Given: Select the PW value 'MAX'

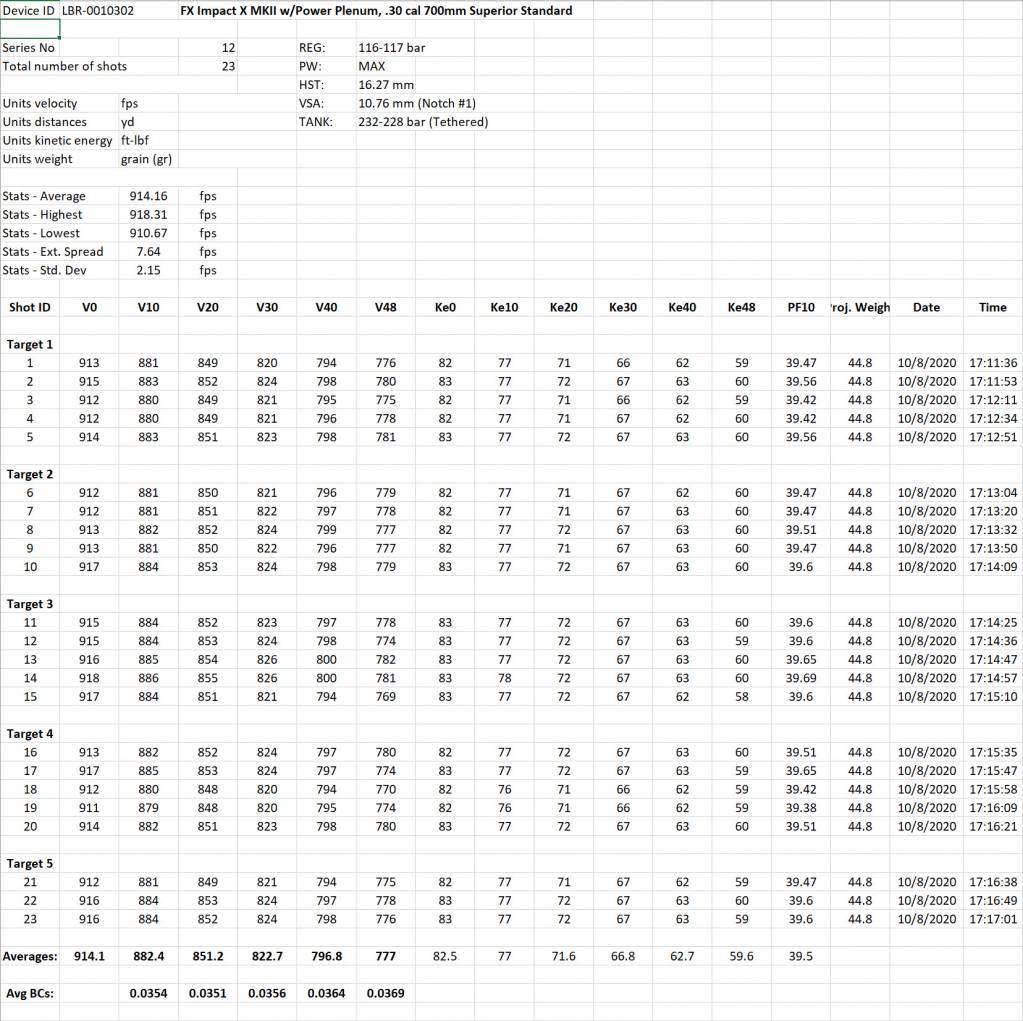Looking at the screenshot, I should click(371, 66).
